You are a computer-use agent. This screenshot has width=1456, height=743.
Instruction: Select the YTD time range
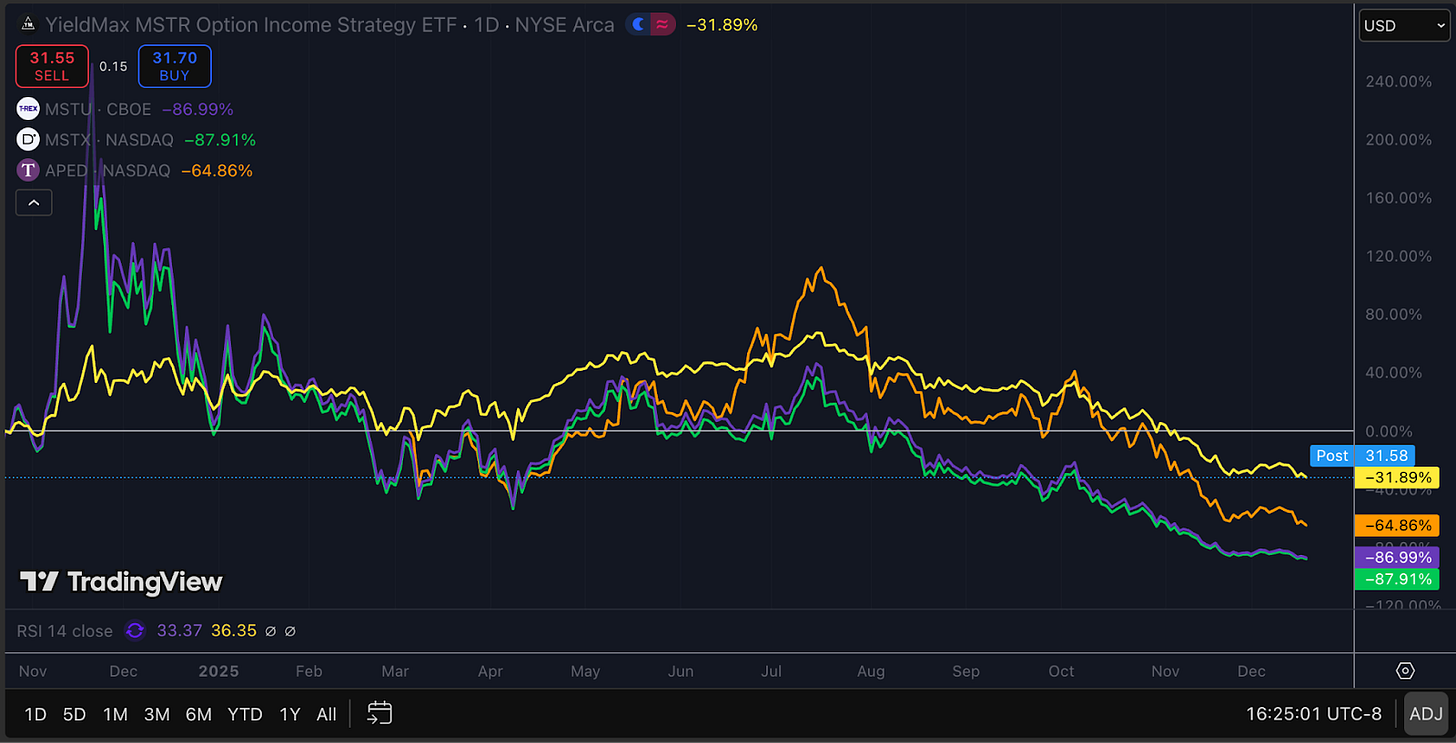[x=245, y=714]
